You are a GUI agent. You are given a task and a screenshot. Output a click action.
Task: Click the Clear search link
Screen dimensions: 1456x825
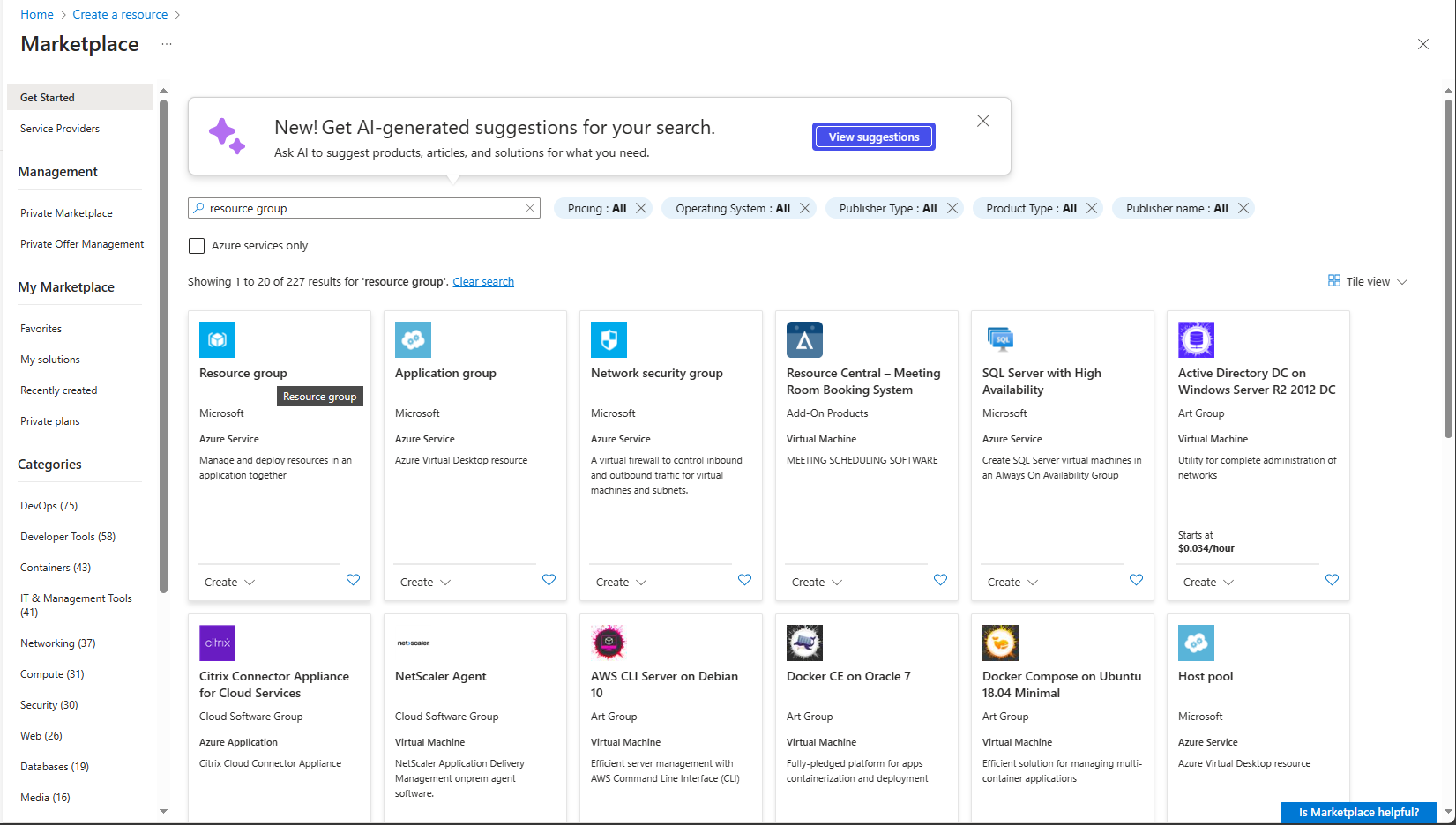tap(483, 281)
